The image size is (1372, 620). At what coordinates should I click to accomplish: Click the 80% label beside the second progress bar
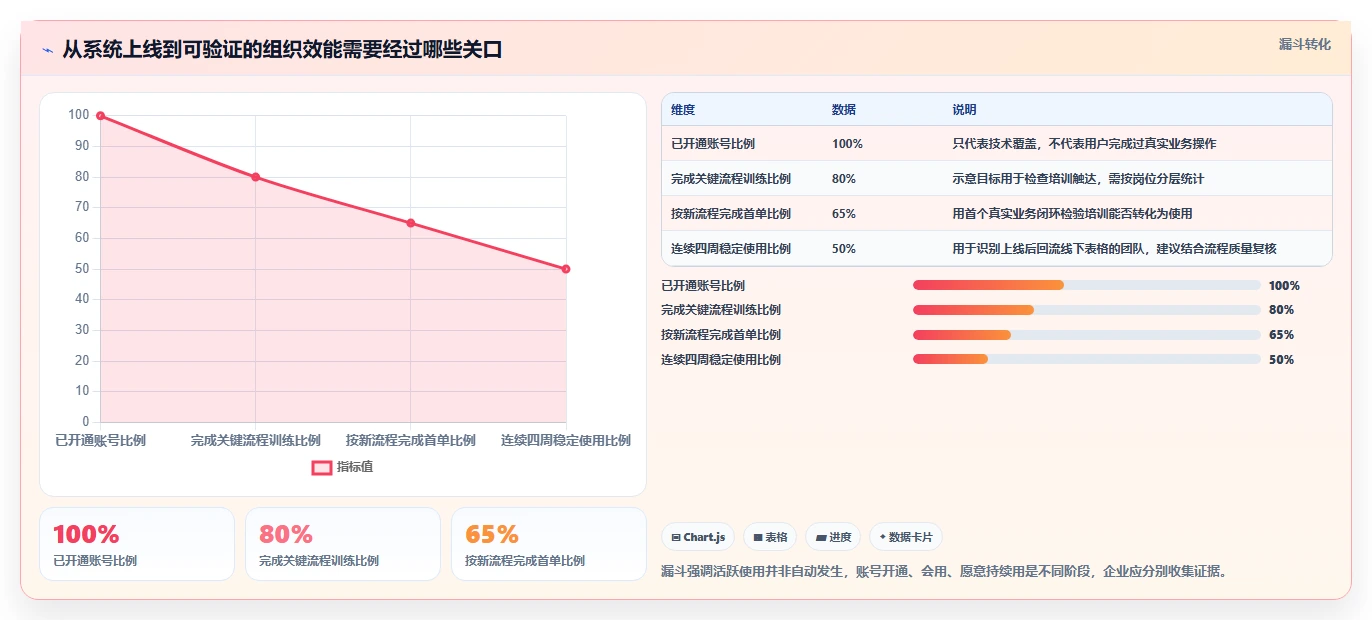coord(1281,310)
